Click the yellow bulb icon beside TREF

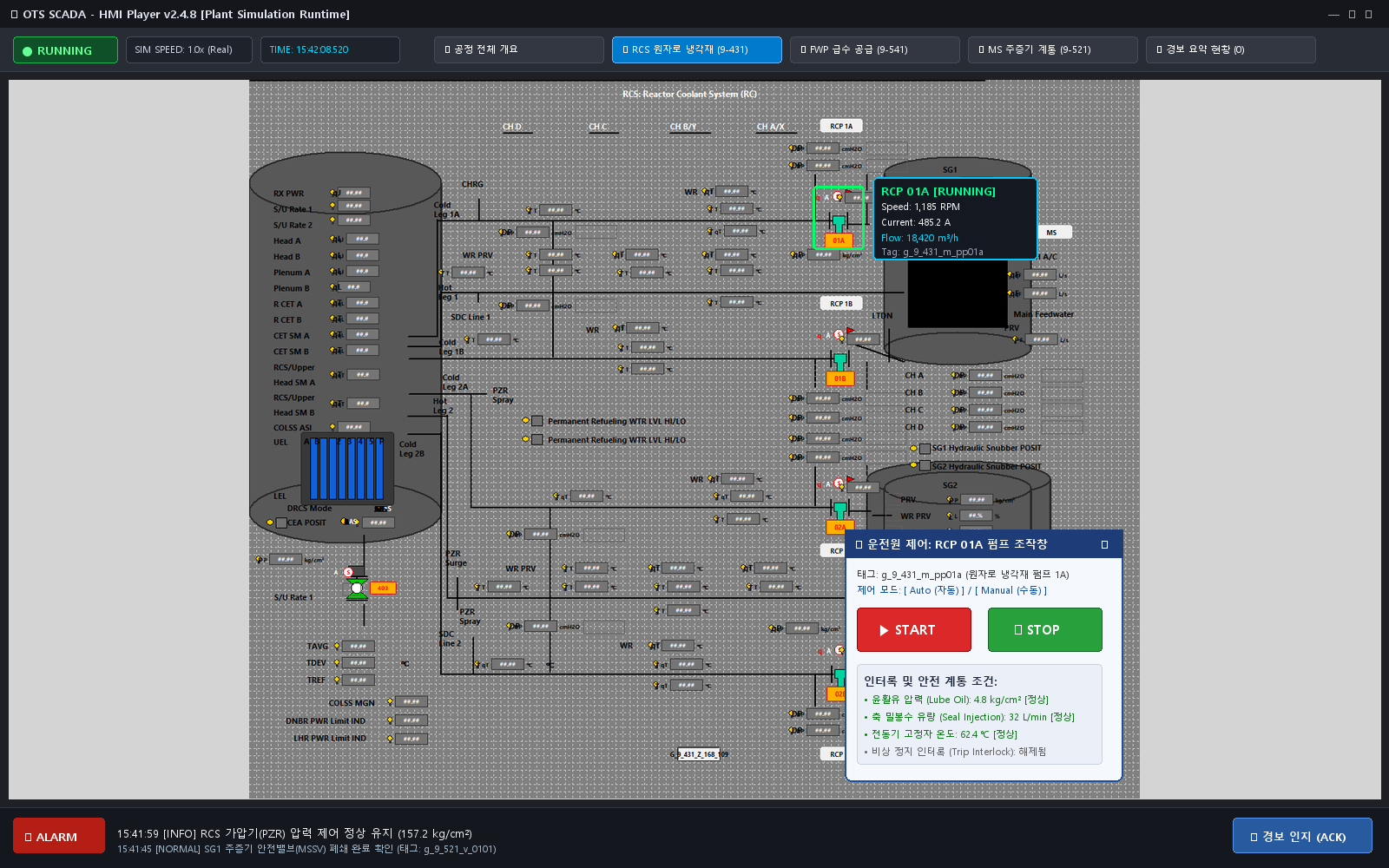pos(337,680)
